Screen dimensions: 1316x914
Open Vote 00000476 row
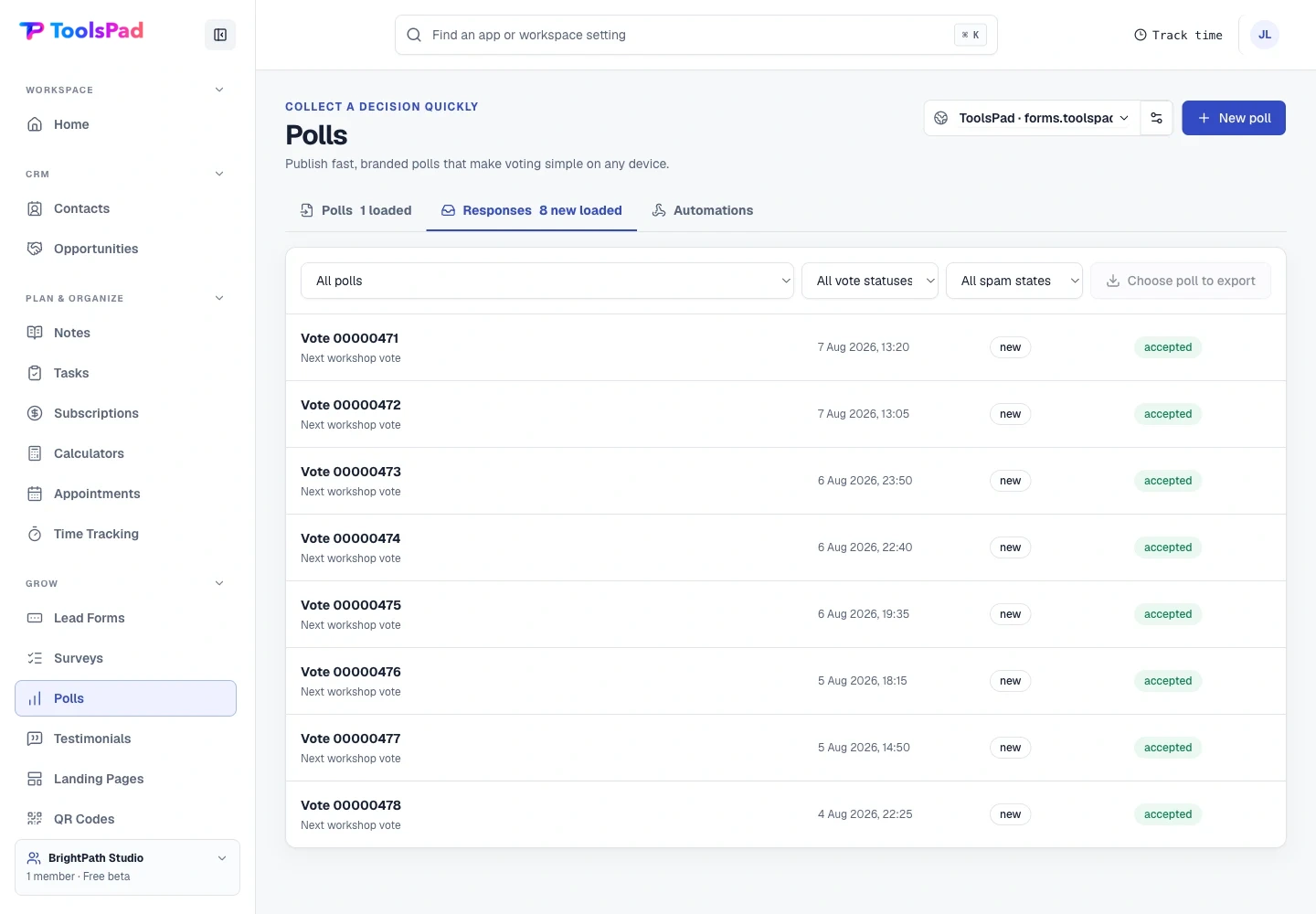[786, 681]
